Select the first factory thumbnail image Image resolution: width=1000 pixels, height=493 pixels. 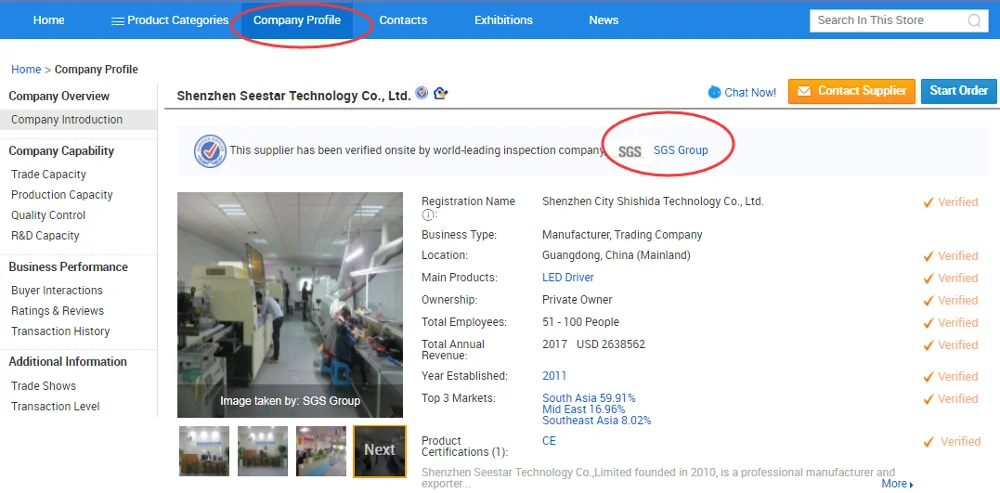pyautogui.click(x=204, y=451)
